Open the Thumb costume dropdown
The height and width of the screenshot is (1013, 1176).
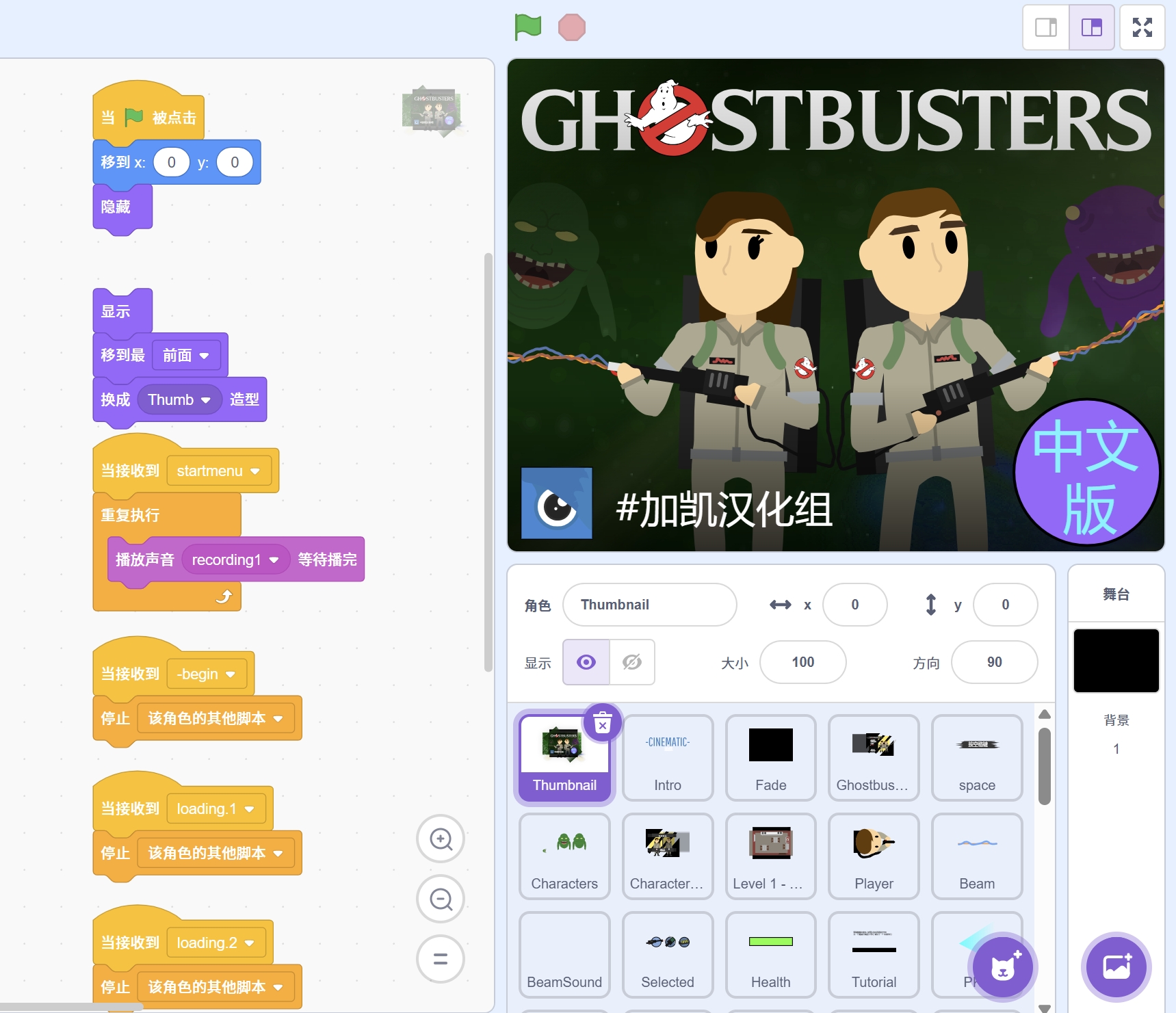[x=205, y=400]
